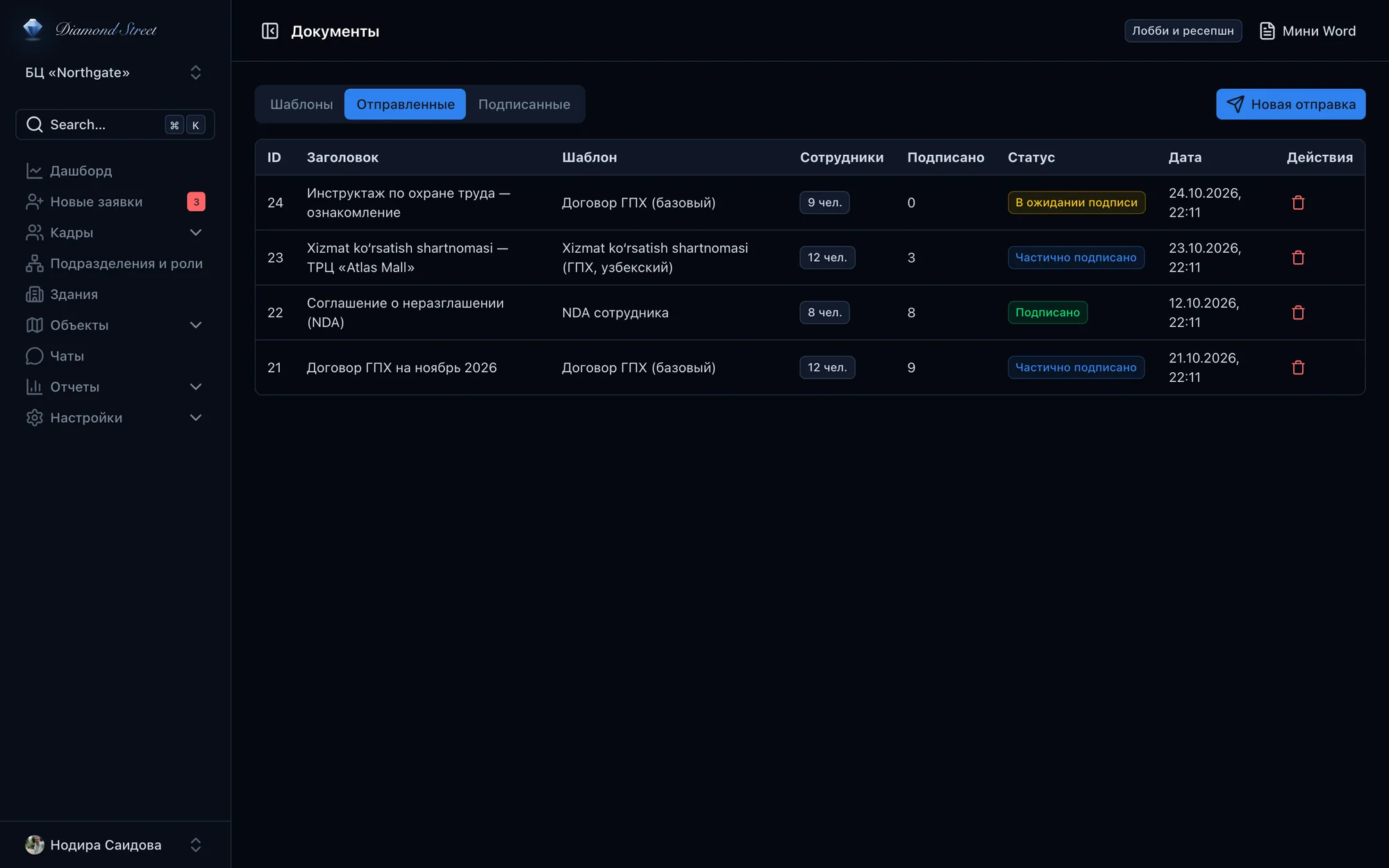Expand the Отчеты menu chevron
The height and width of the screenshot is (868, 1389).
pos(196,387)
